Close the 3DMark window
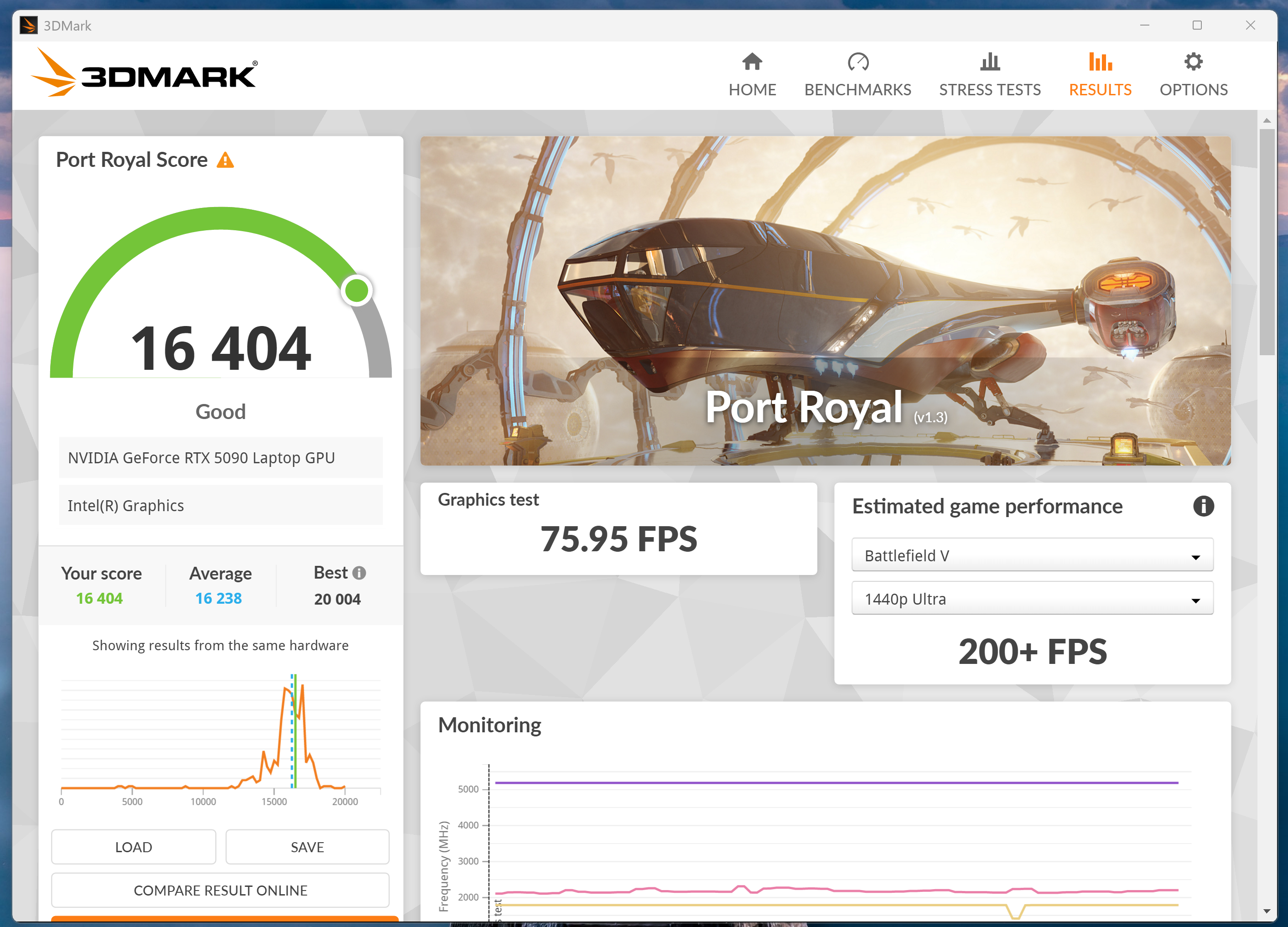1288x927 pixels. pyautogui.click(x=1250, y=26)
